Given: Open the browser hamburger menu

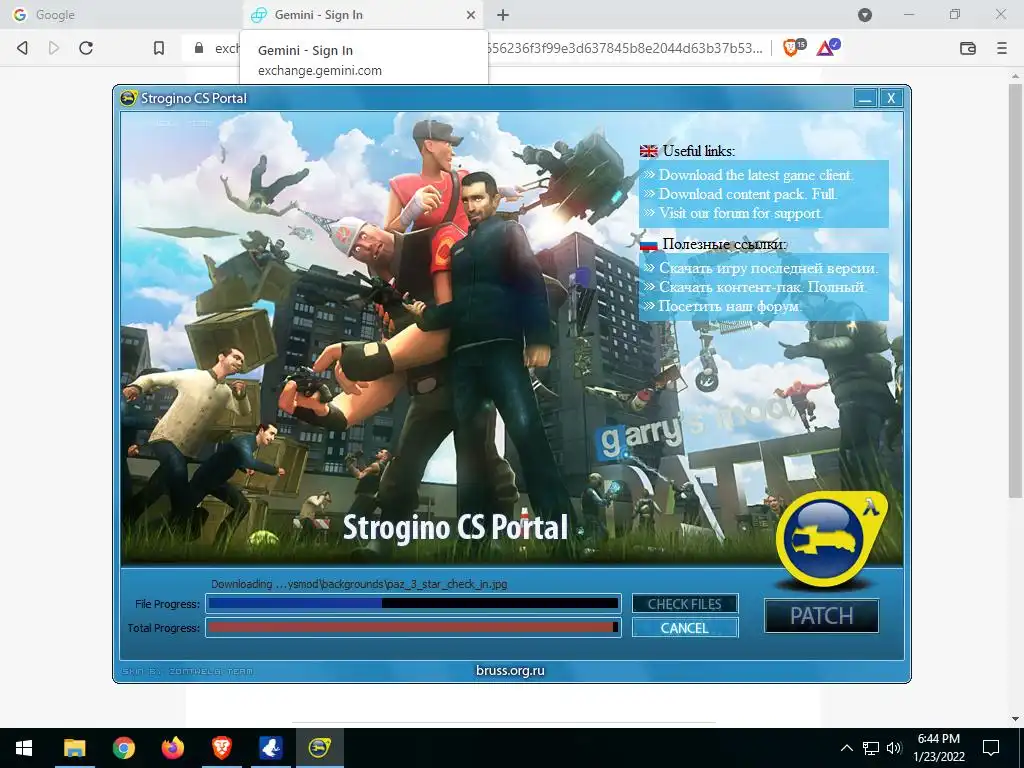Looking at the screenshot, I should coord(1002,48).
